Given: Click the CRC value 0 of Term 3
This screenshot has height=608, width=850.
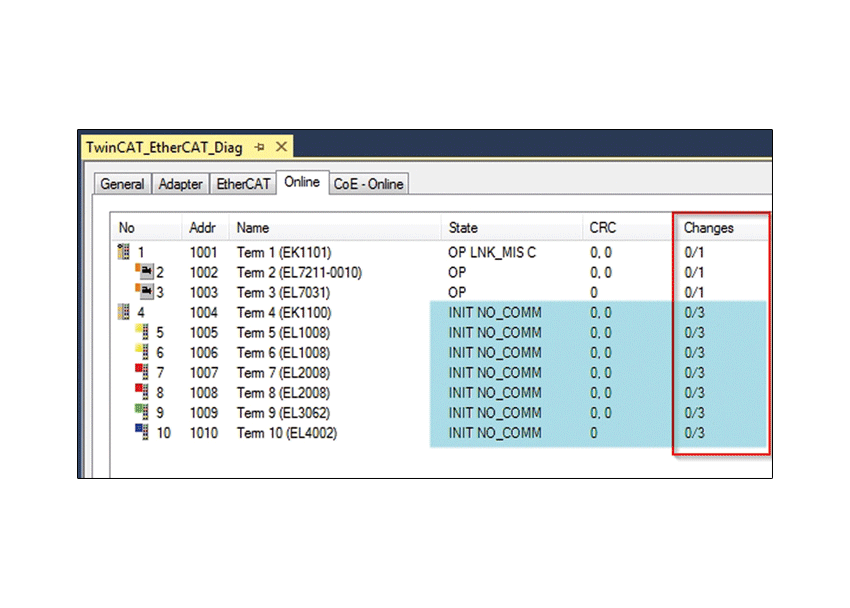Looking at the screenshot, I should (594, 293).
